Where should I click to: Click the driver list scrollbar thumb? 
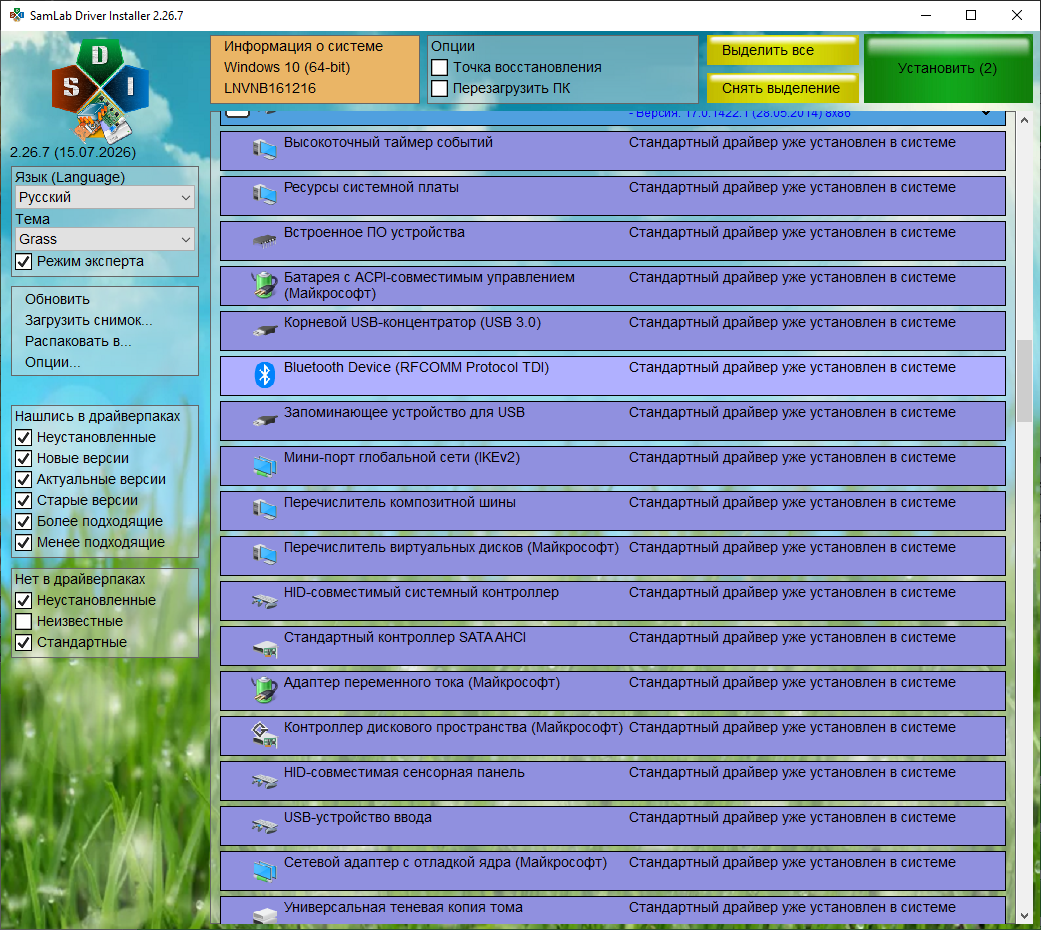point(1024,380)
